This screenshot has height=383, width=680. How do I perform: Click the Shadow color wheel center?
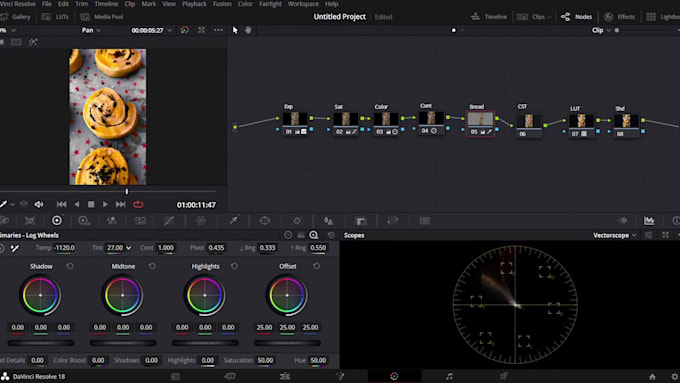coord(40,295)
